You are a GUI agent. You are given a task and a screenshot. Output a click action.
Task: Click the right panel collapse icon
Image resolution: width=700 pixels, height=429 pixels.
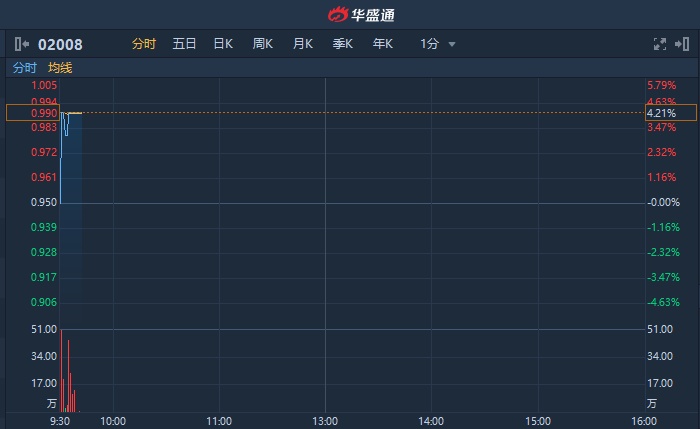682,44
